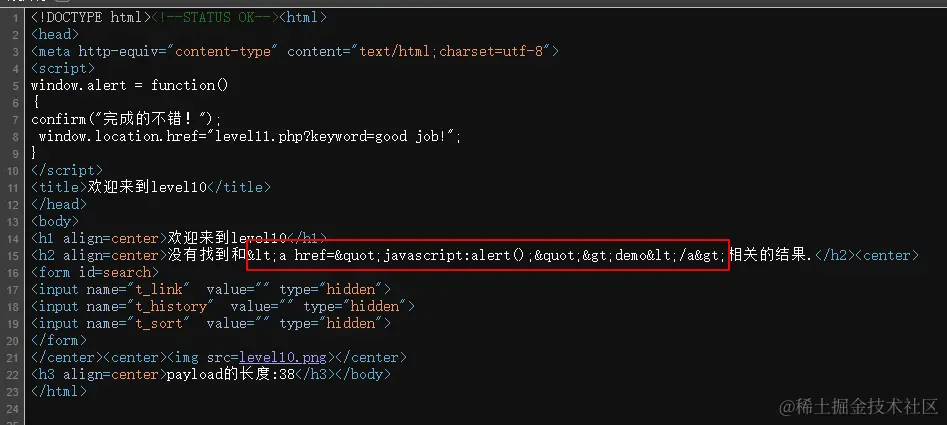
Task: Click the STATUS OK comment
Action: pos(215,18)
